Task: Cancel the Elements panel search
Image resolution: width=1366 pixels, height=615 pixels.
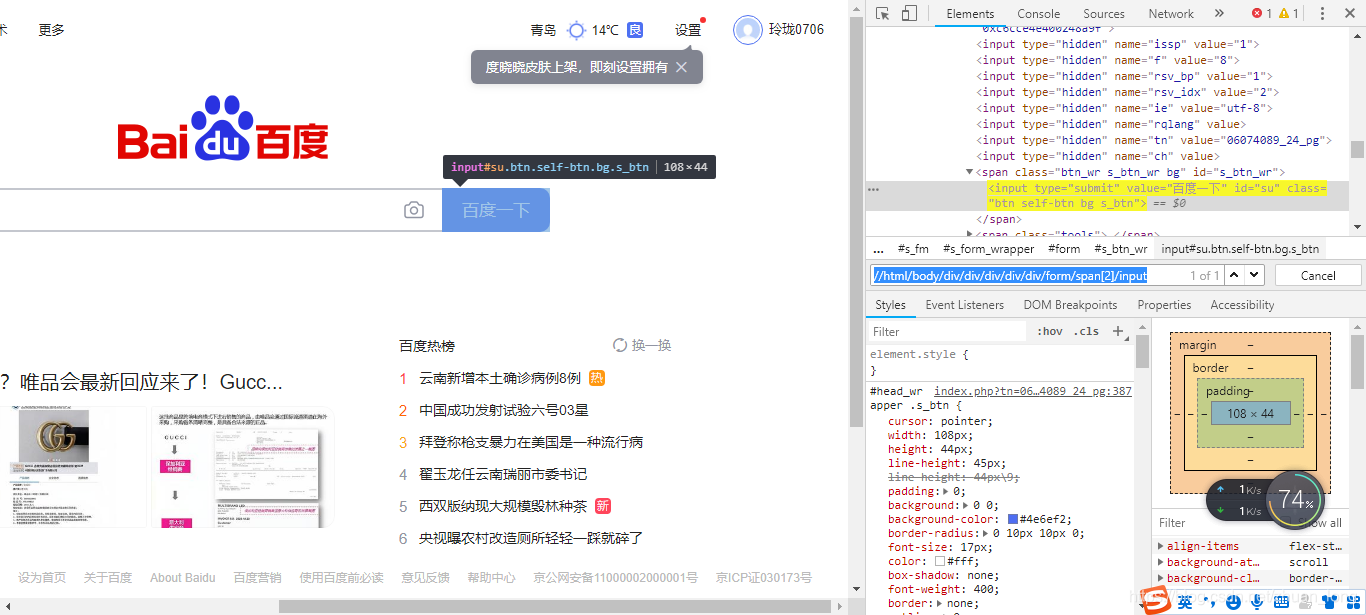Action: [x=1318, y=275]
